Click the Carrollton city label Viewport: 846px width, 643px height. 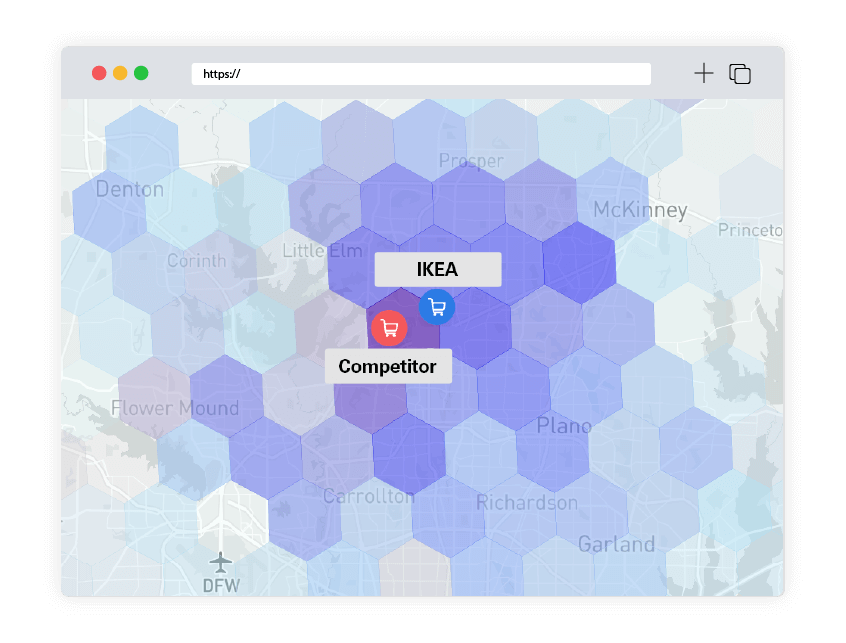(x=369, y=496)
